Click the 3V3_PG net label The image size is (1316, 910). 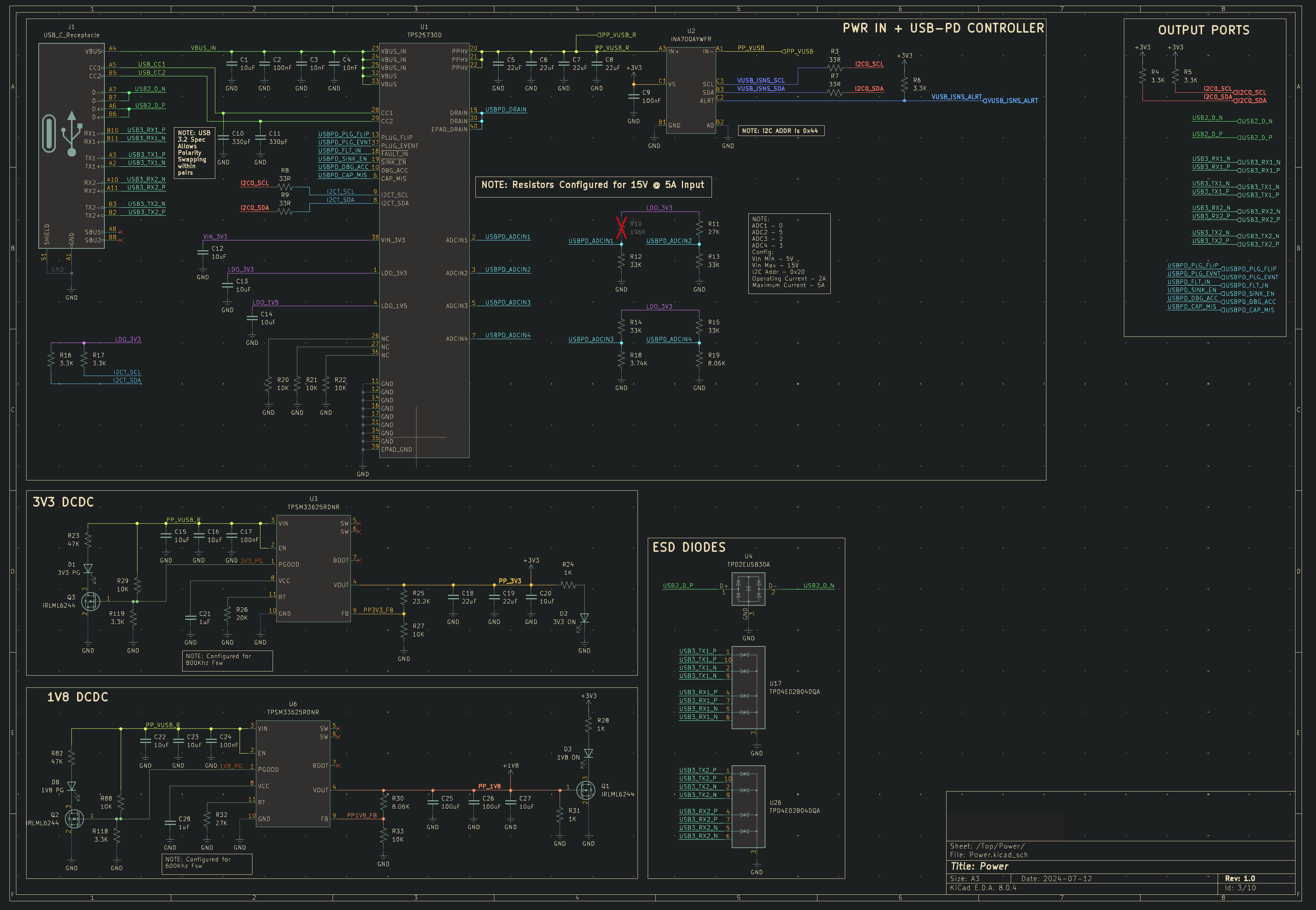click(x=251, y=561)
